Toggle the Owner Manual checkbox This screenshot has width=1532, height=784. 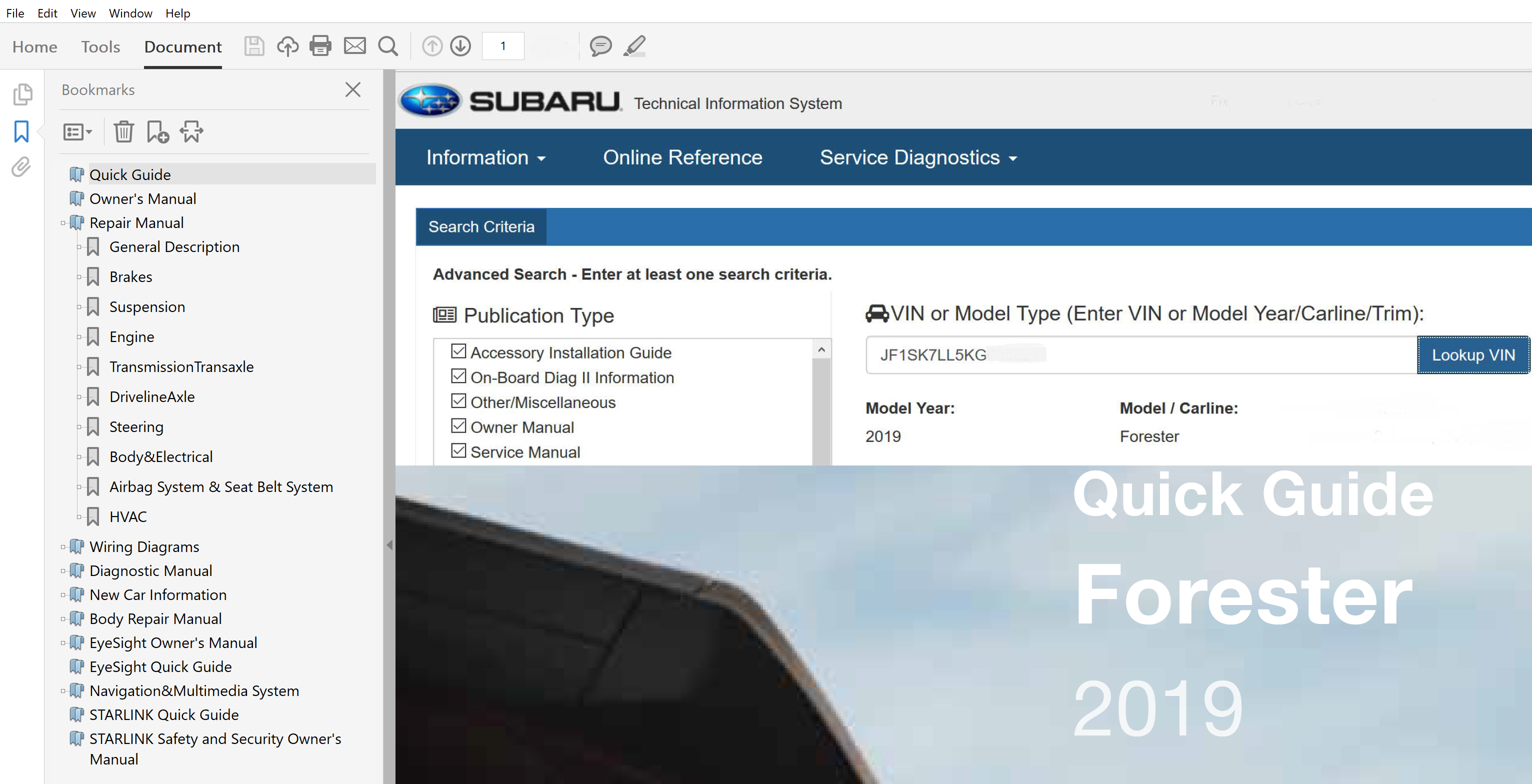coord(458,426)
